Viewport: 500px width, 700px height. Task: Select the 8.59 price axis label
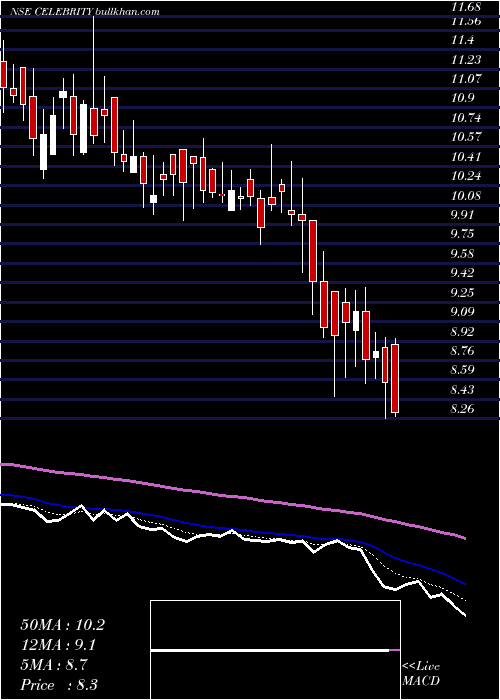coord(463,370)
